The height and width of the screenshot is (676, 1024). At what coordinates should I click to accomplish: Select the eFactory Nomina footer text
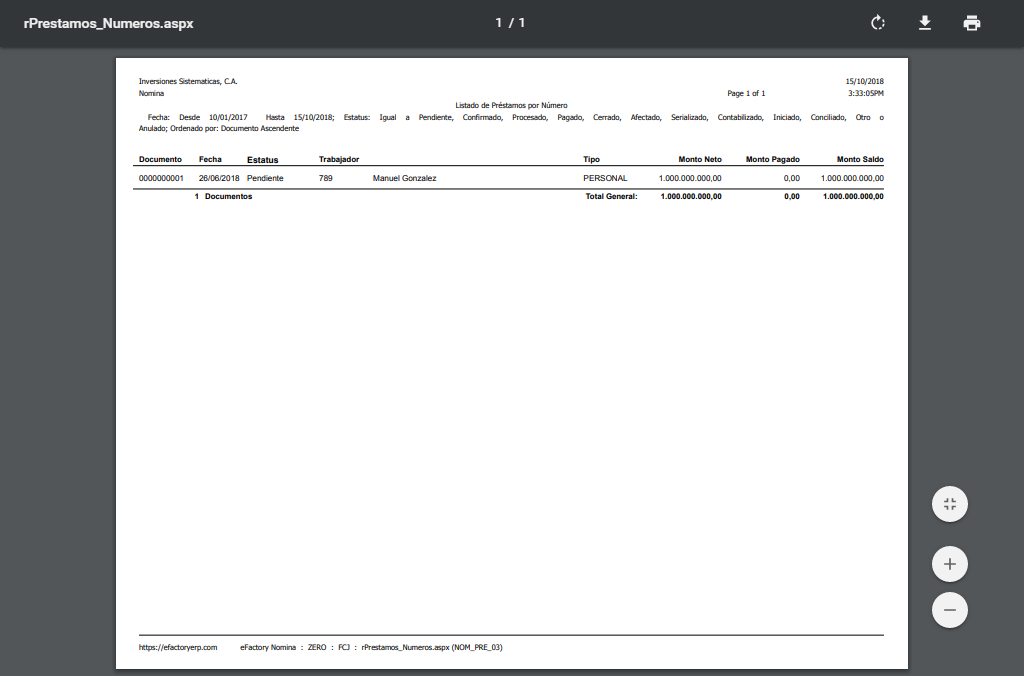click(268, 647)
